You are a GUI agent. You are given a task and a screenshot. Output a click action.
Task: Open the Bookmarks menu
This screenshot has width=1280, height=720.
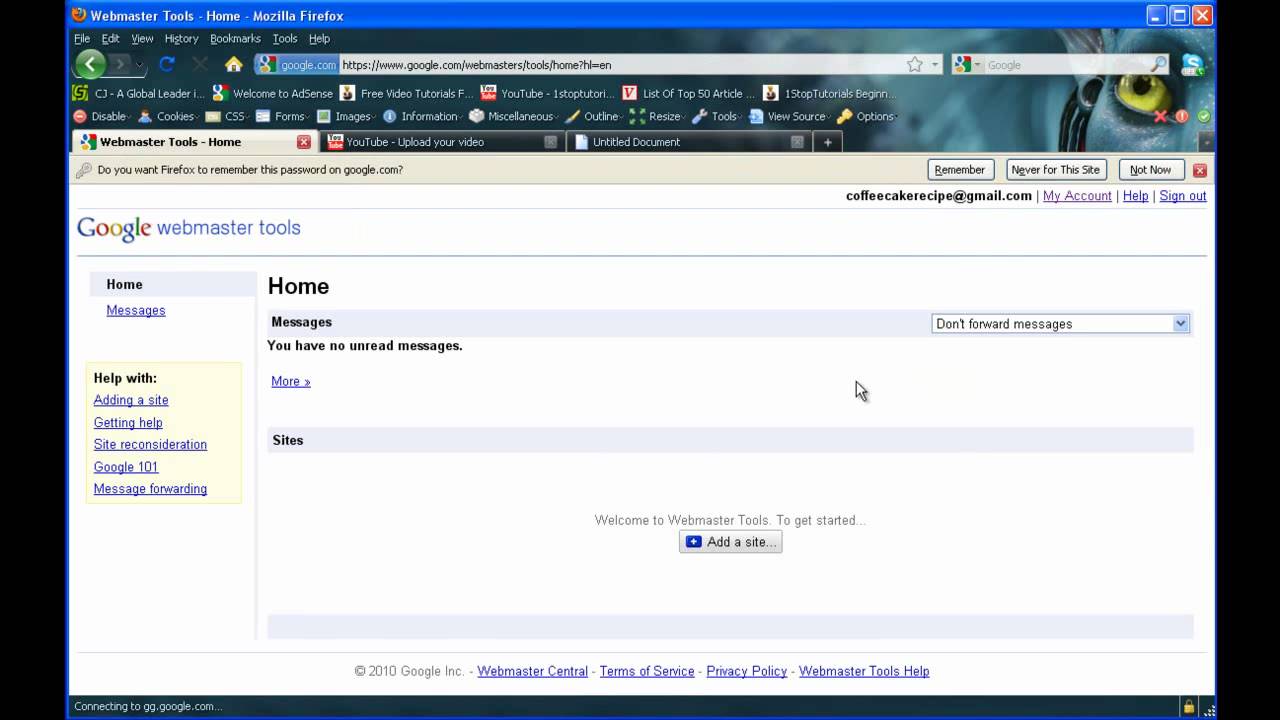235,39
